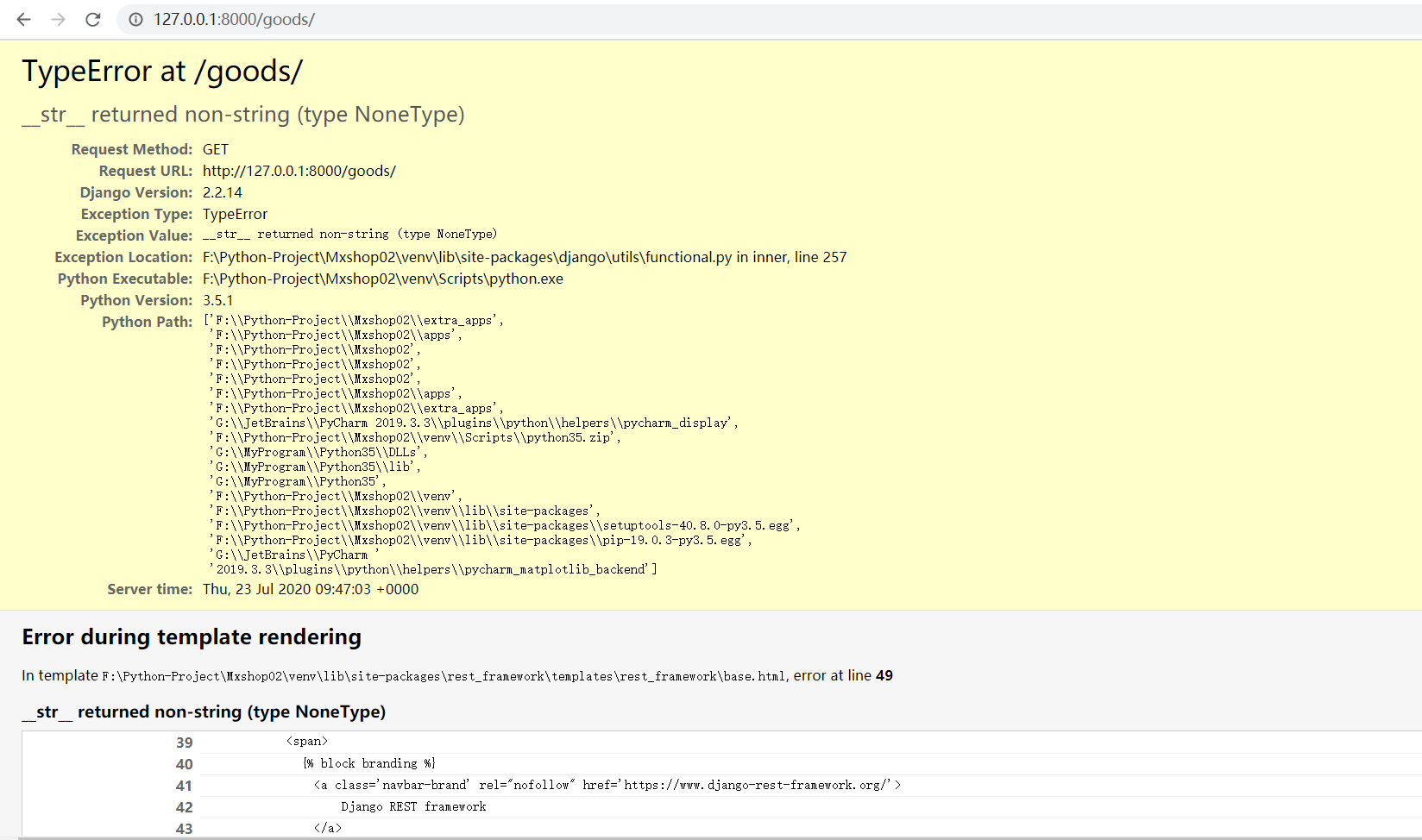
Task: Click the "block branding" code on line 40
Action: tap(369, 763)
